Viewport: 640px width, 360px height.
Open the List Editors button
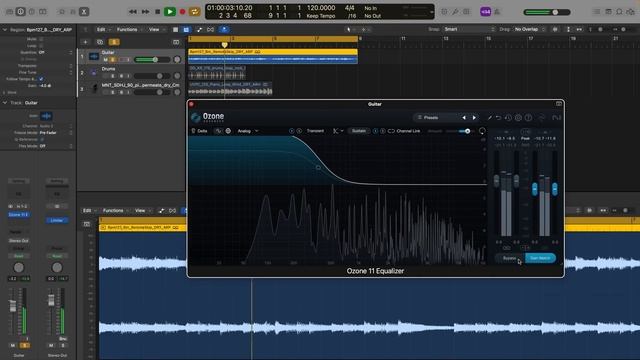click(597, 12)
